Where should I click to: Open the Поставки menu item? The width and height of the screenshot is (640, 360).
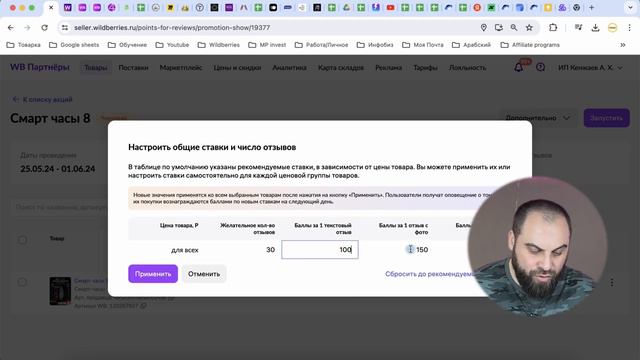[x=133, y=68]
